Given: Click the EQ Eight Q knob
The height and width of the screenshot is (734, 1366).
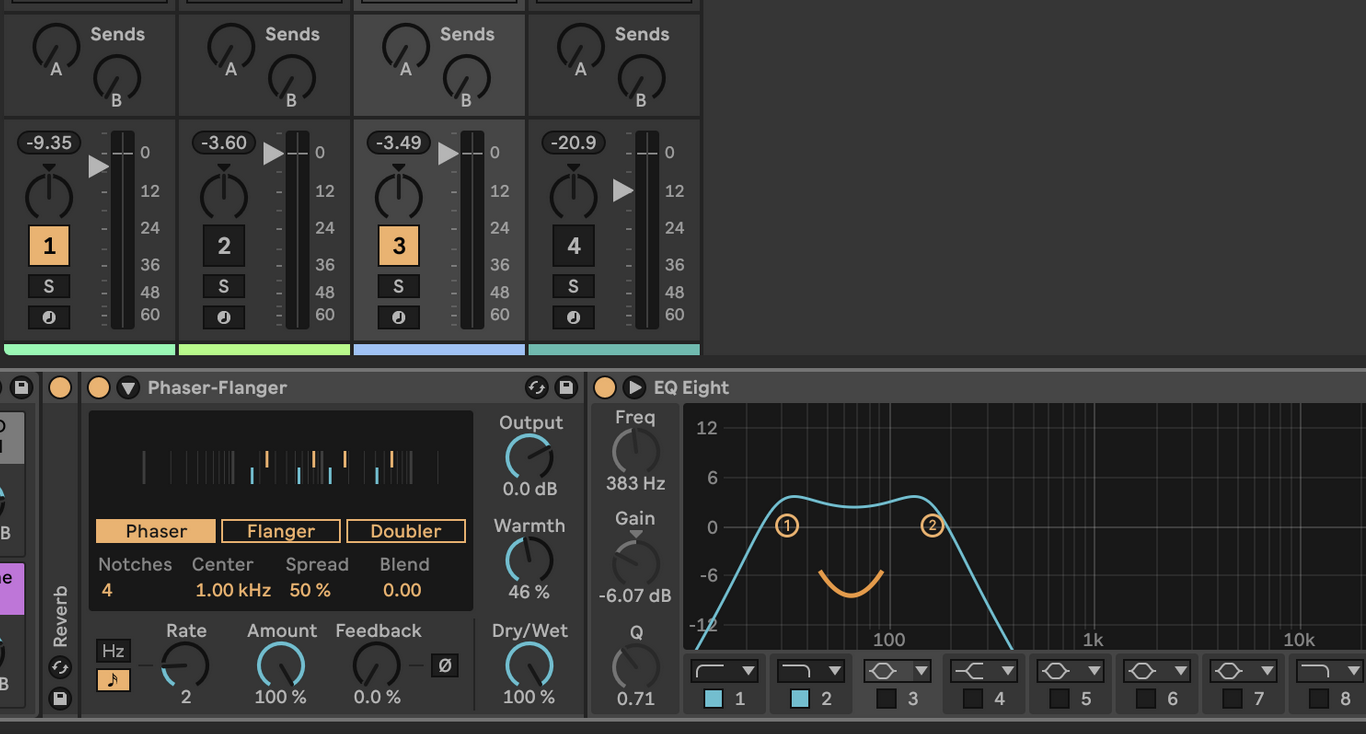Looking at the screenshot, I should click(x=635, y=667).
